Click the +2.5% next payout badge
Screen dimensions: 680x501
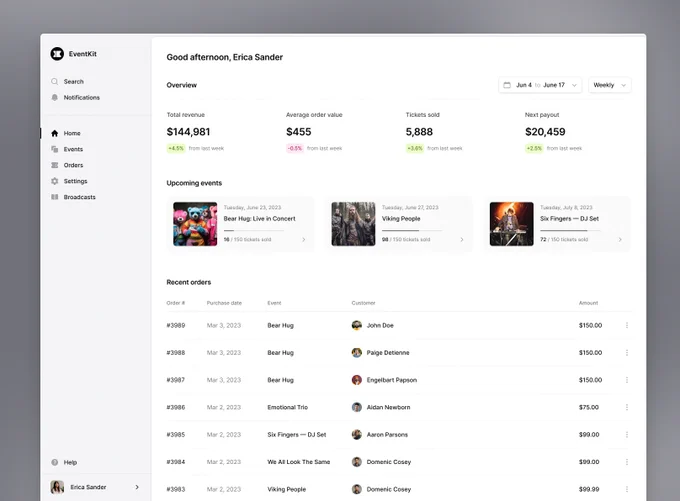(x=534, y=148)
